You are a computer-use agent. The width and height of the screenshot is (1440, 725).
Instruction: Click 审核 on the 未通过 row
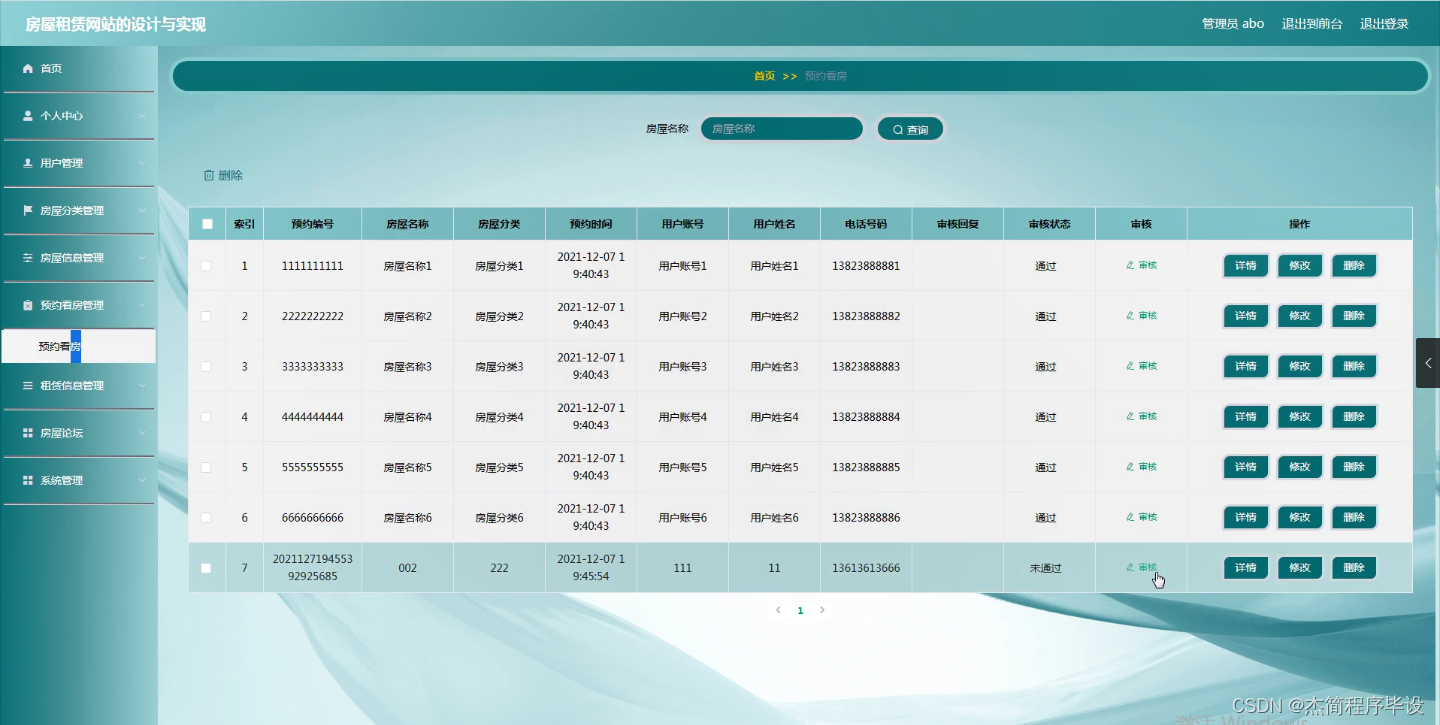pyautogui.click(x=1140, y=567)
